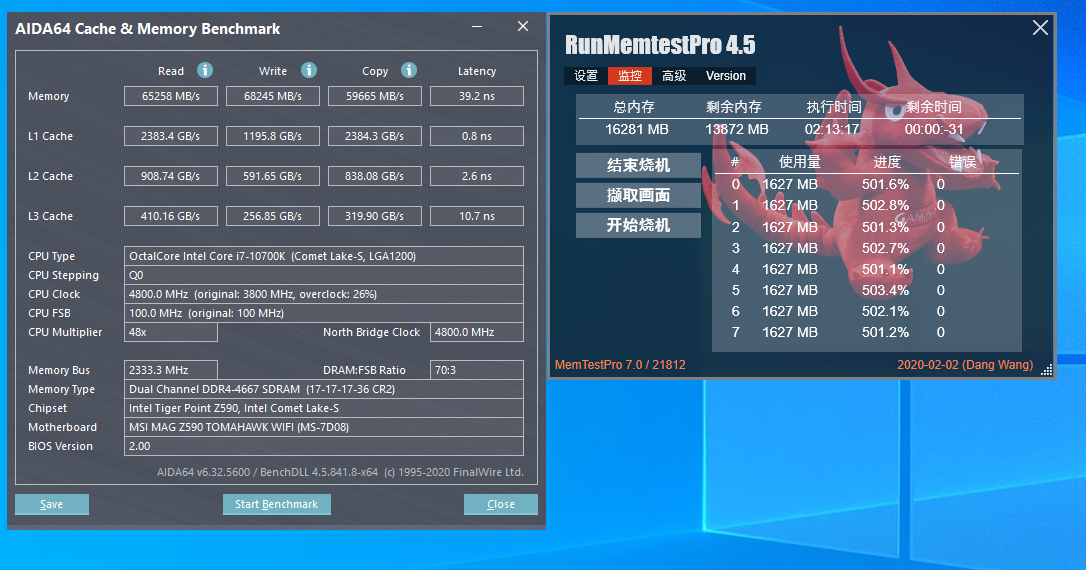Click CPU Type field showing i7-10700K

[x=323, y=256]
